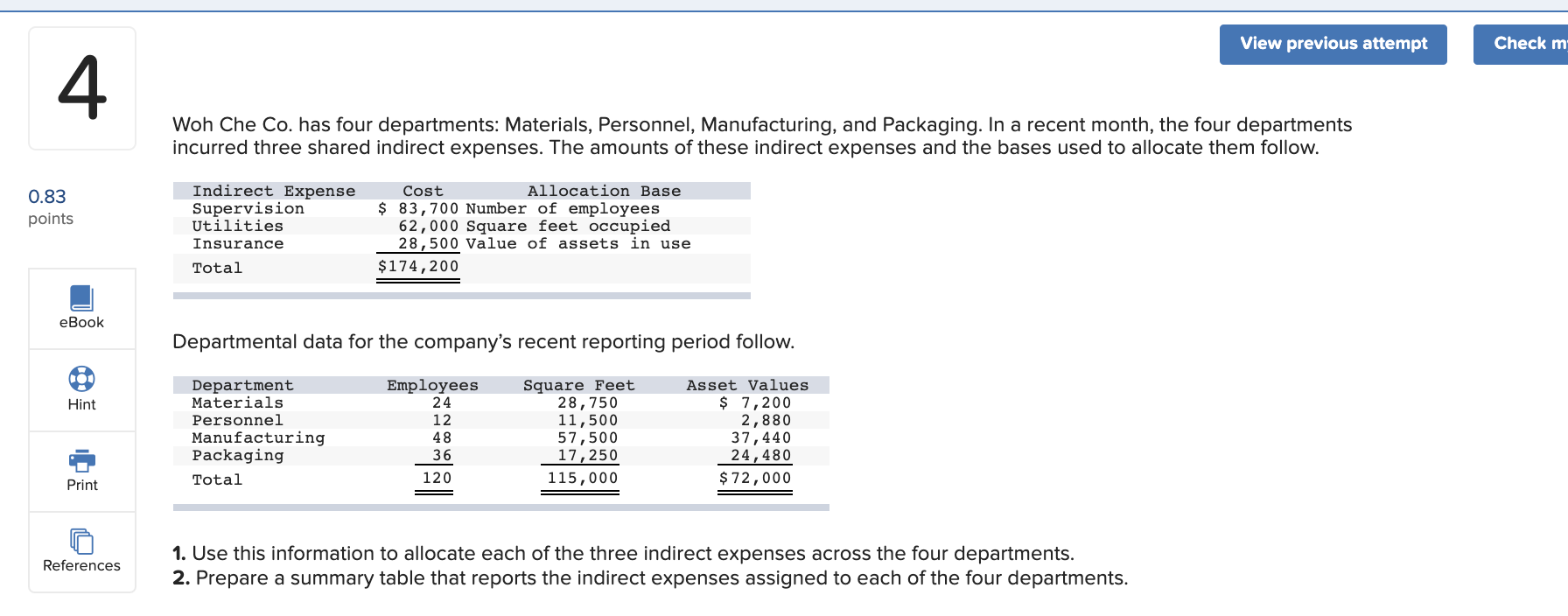Click the Personnel department row label

click(238, 420)
